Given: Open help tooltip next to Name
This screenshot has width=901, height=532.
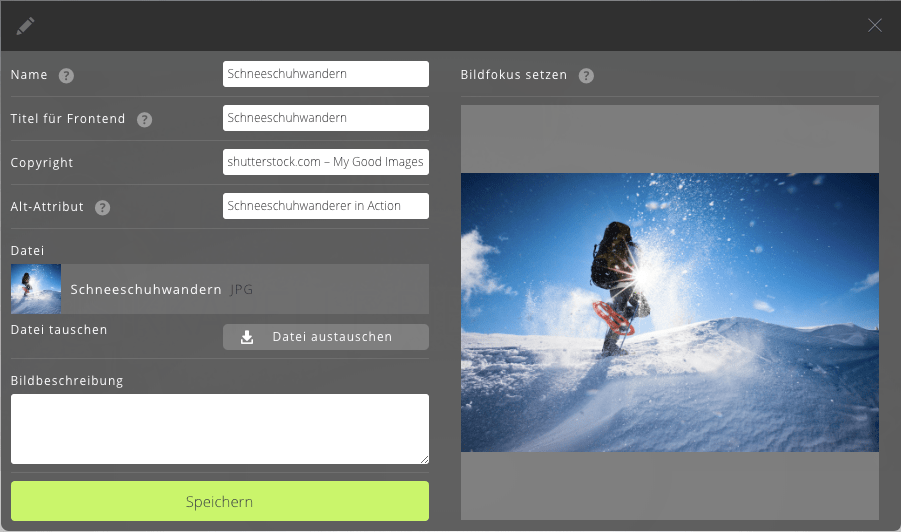Looking at the screenshot, I should pos(67,75).
